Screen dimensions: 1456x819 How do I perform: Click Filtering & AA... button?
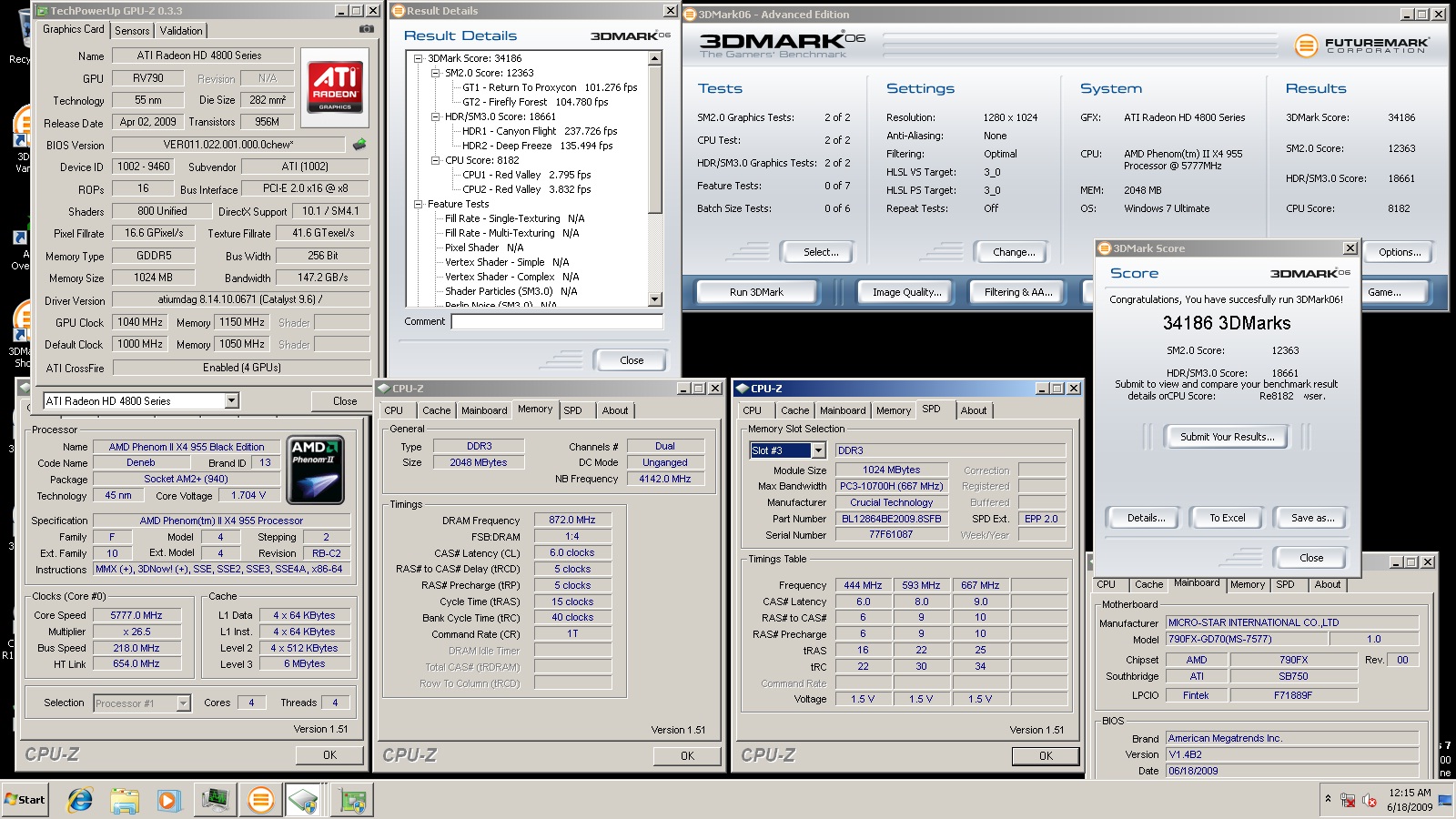[x=1018, y=292]
